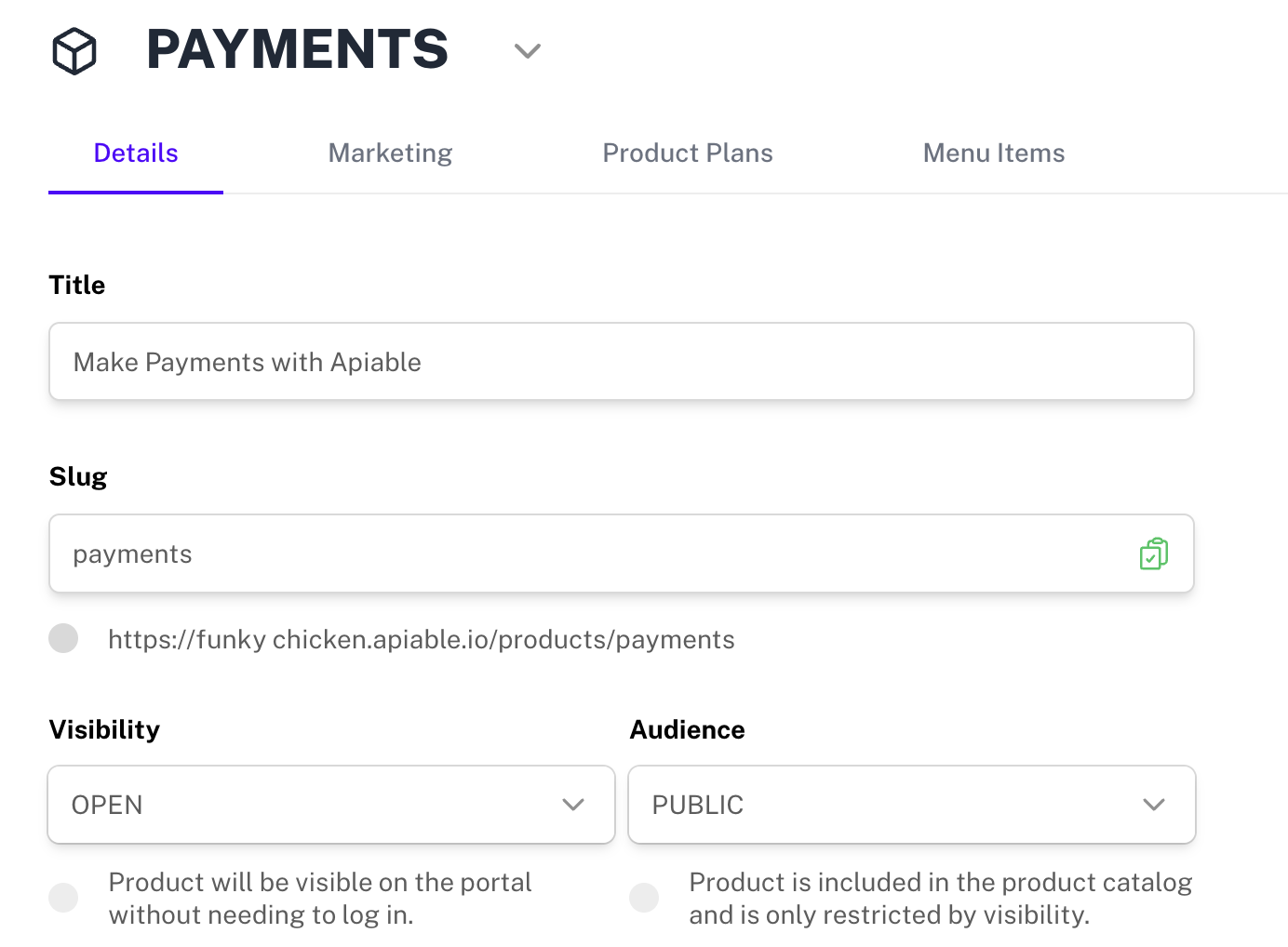
Task: Open the Visibility dropdown showing OPEN
Action: point(330,804)
